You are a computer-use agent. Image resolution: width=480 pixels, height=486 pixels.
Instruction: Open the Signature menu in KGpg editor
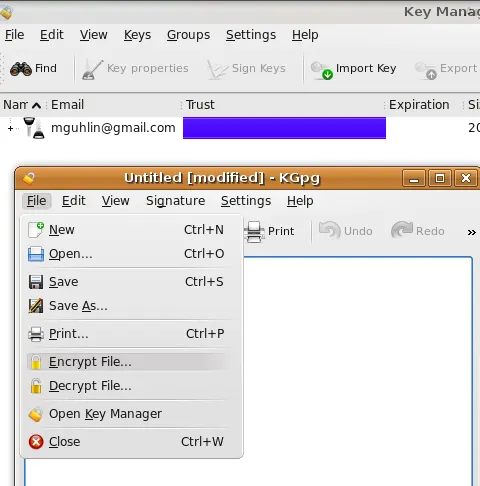click(x=175, y=201)
